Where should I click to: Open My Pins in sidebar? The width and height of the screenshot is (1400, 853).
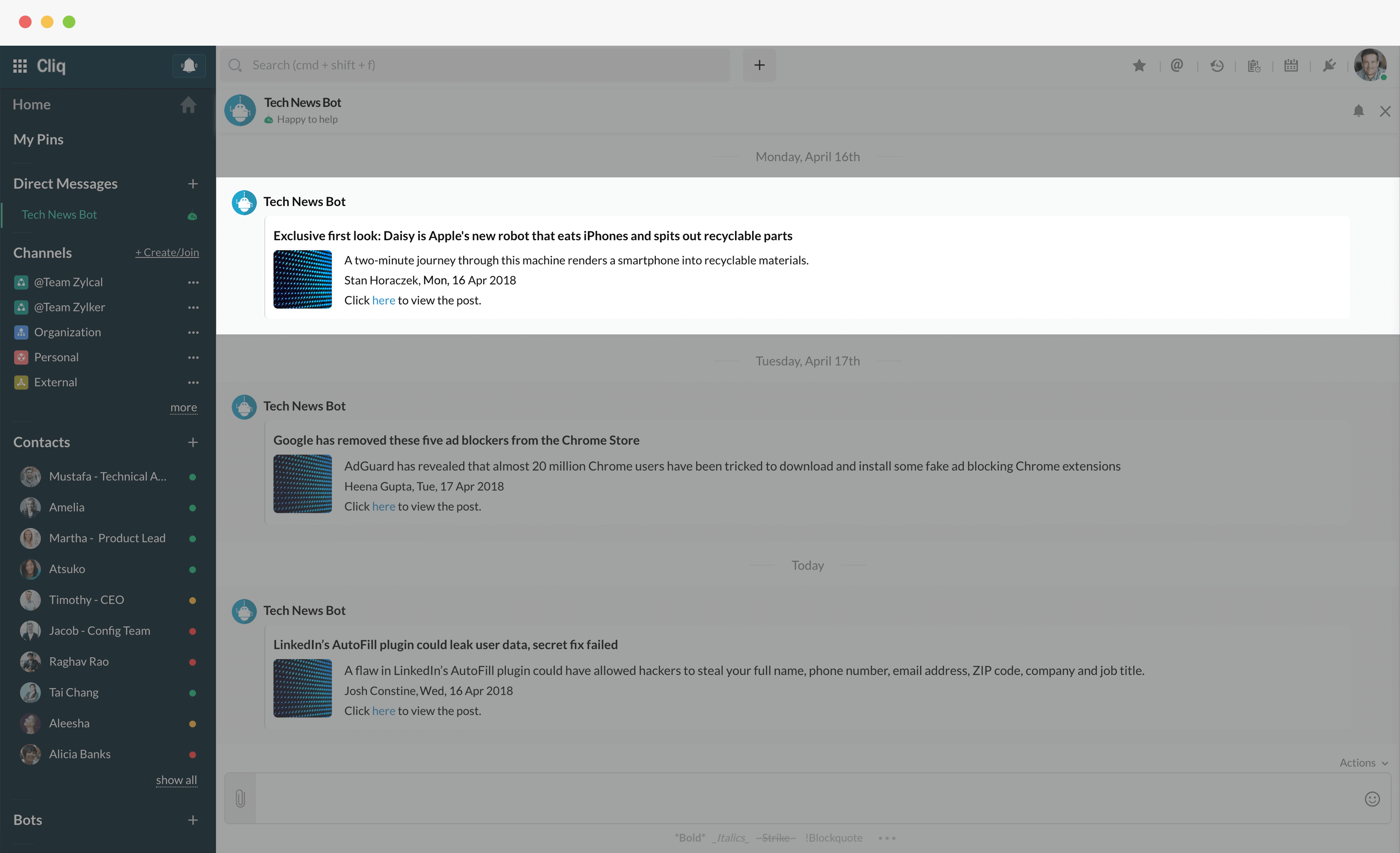(x=38, y=139)
